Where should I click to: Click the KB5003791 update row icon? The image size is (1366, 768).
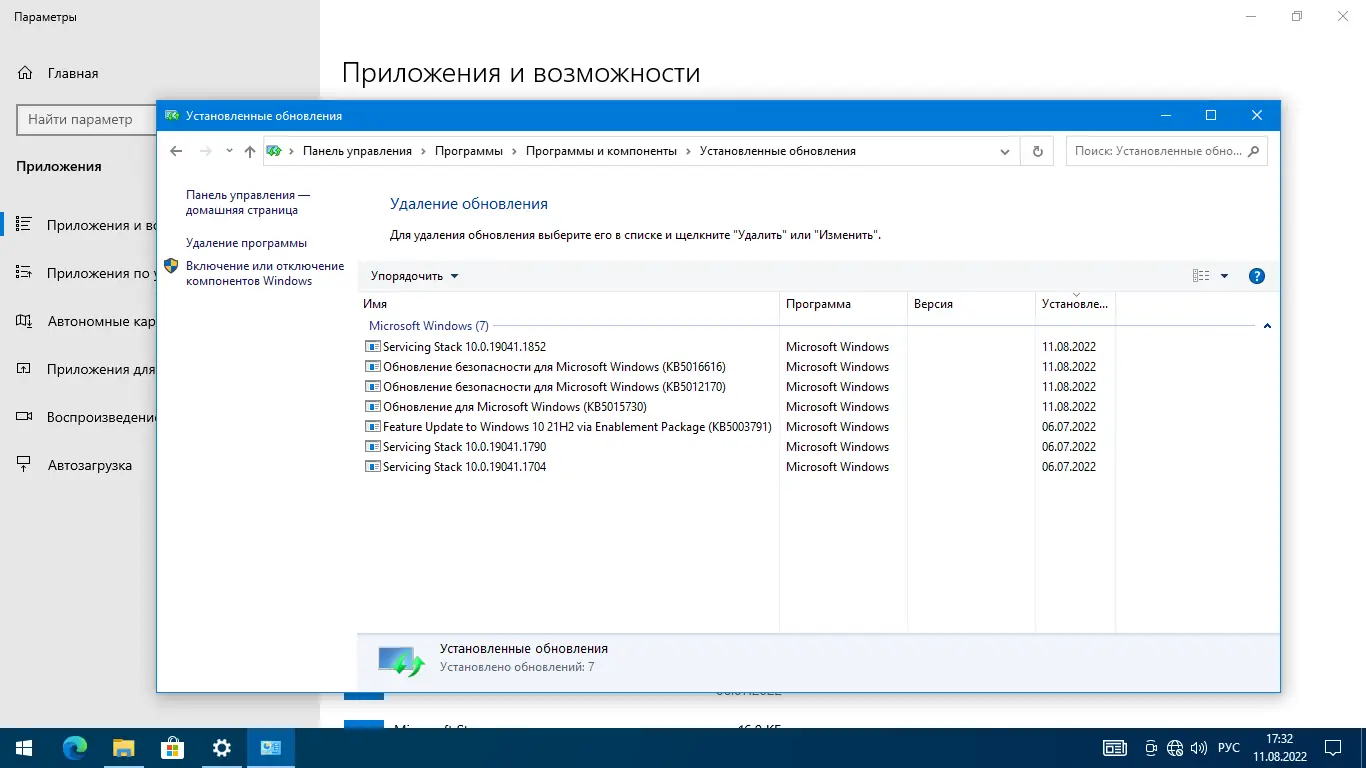pyautogui.click(x=373, y=427)
